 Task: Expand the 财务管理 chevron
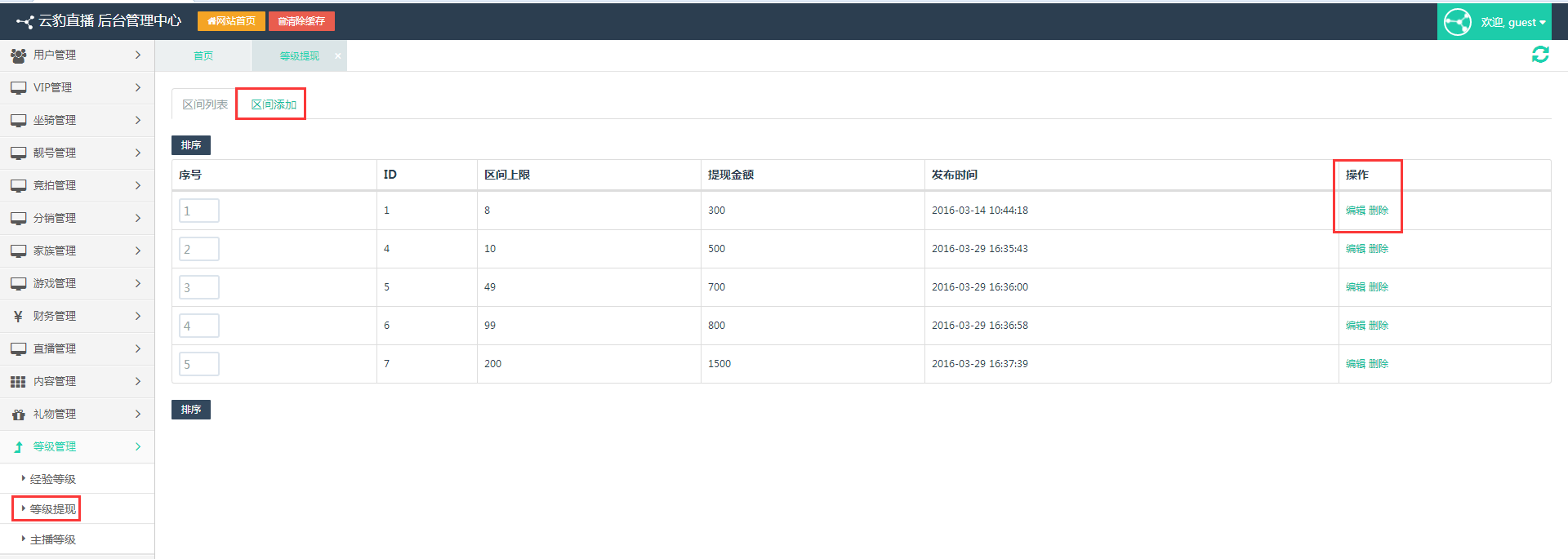tap(138, 316)
